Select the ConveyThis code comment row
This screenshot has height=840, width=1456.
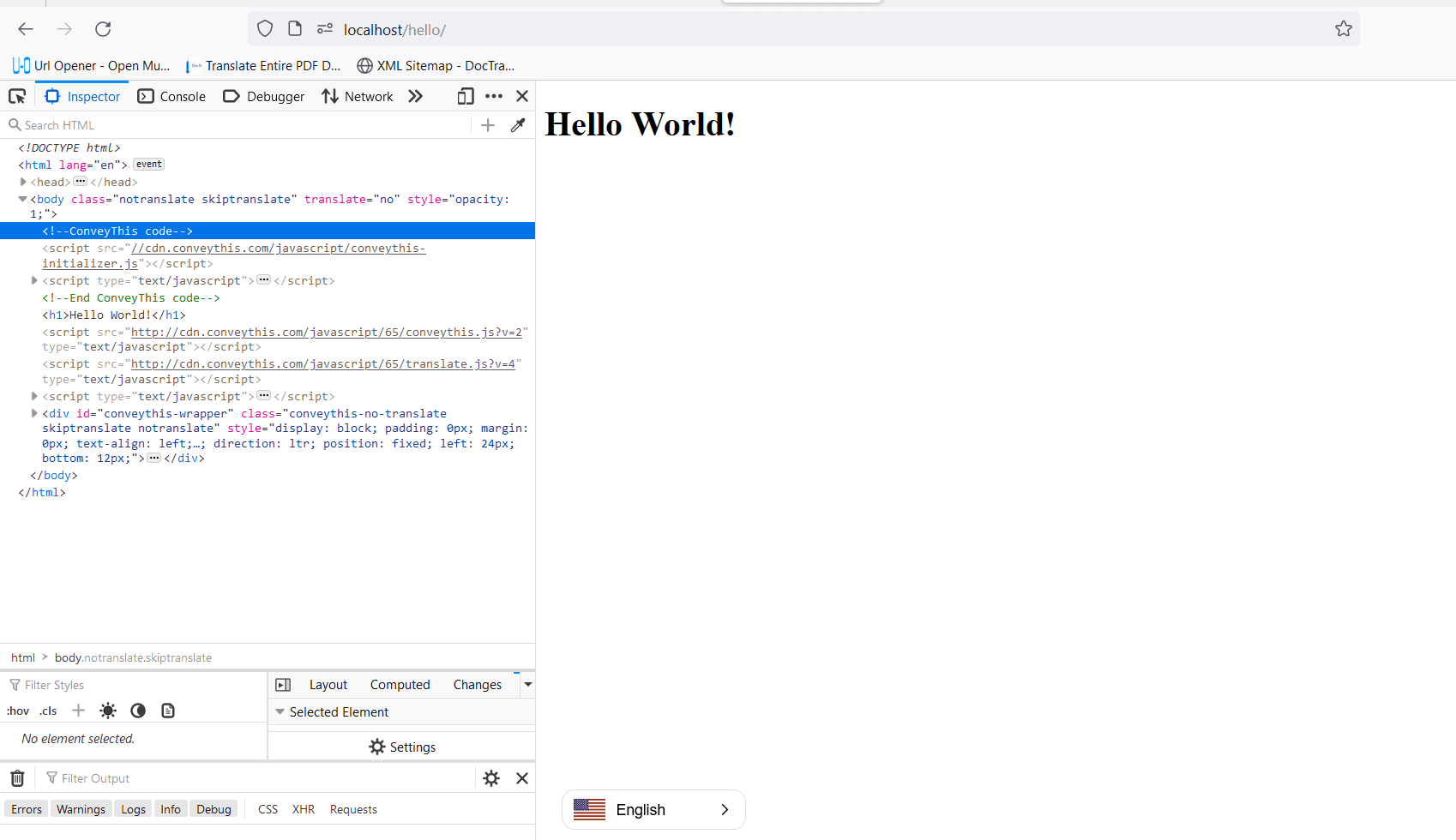pyautogui.click(x=268, y=231)
